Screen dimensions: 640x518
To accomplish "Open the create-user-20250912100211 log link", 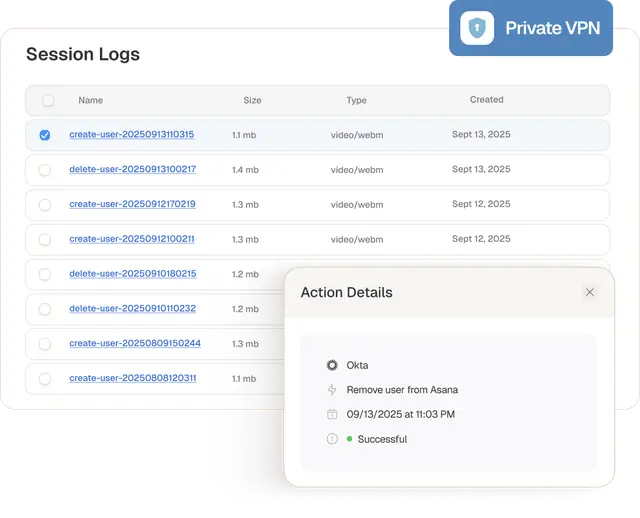I will [x=131, y=239].
